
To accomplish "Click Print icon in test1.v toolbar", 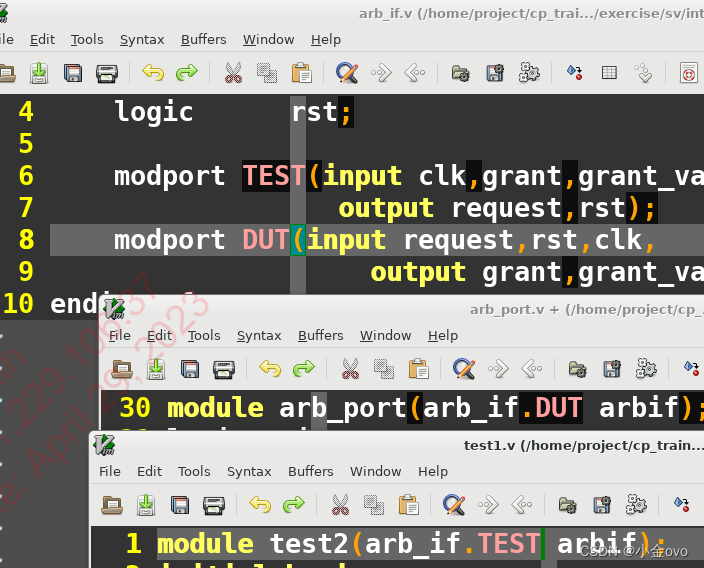I will [214, 506].
